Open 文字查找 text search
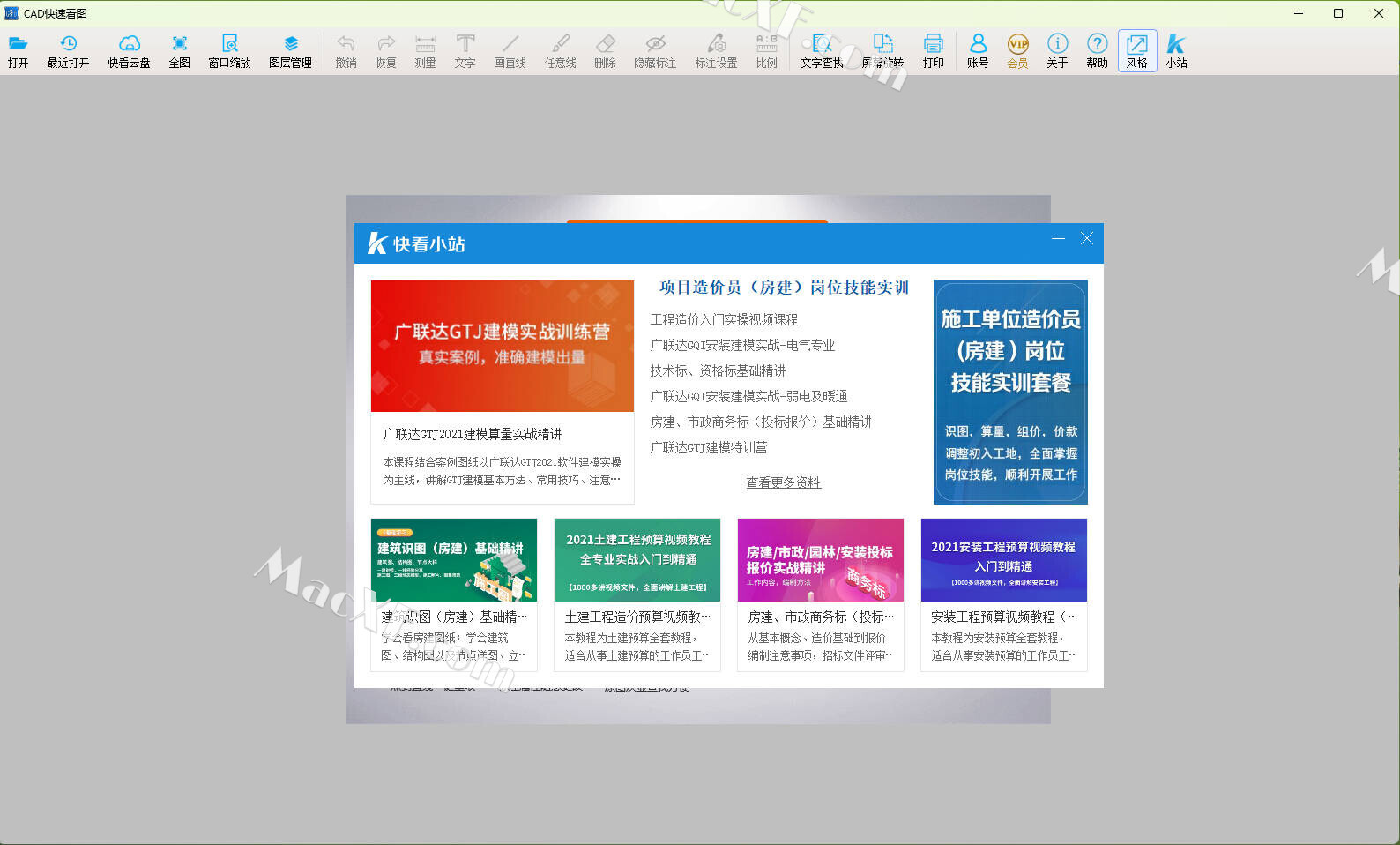The image size is (1400, 845). click(x=822, y=51)
